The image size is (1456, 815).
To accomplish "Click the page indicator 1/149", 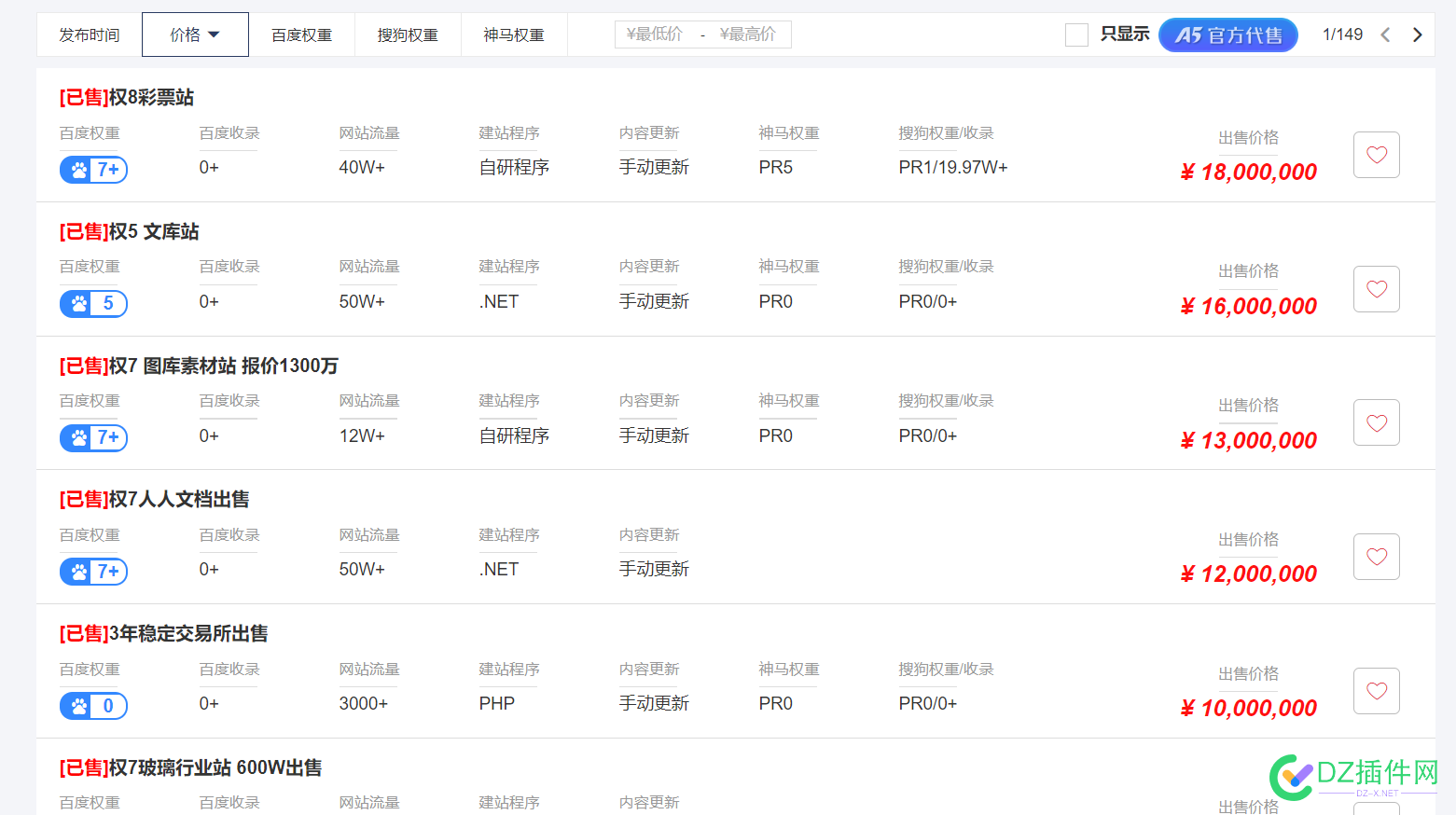I will pyautogui.click(x=1342, y=35).
